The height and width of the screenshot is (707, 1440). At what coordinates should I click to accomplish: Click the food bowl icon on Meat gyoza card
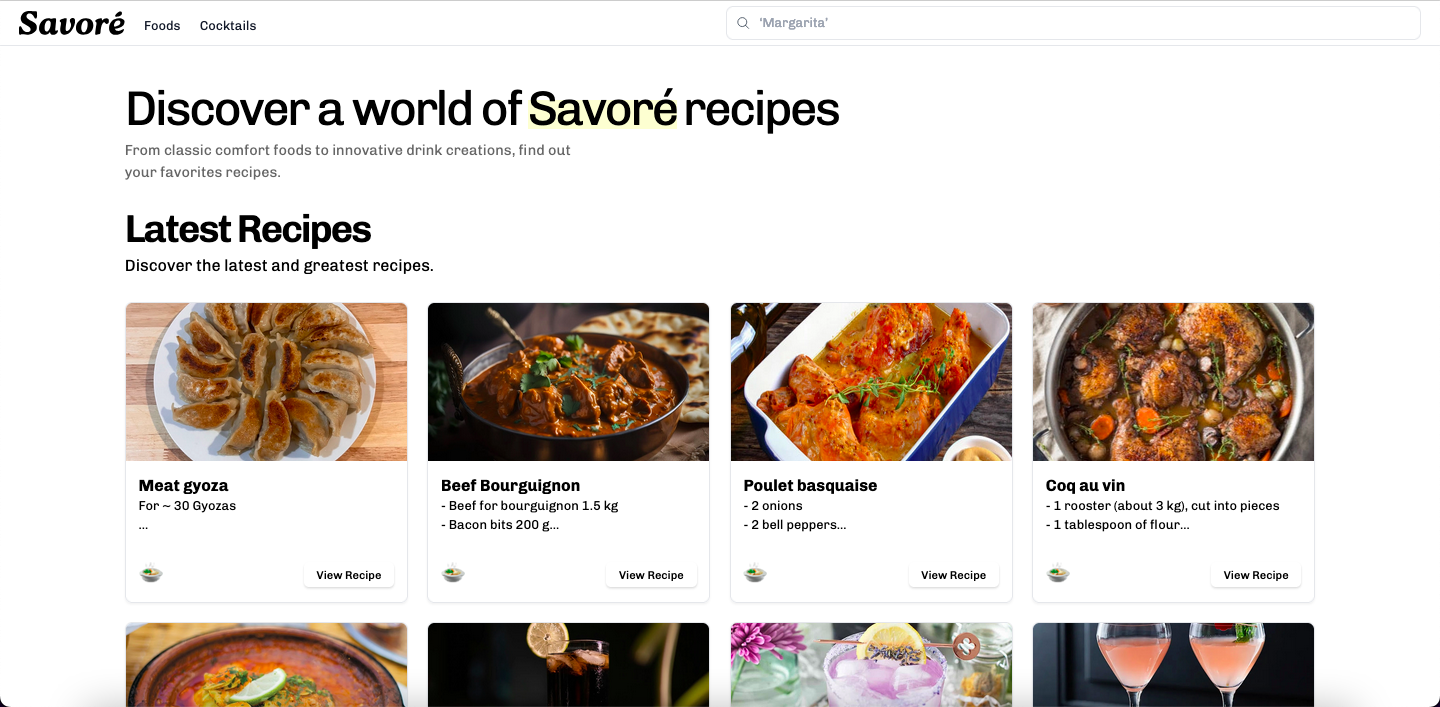[151, 574]
